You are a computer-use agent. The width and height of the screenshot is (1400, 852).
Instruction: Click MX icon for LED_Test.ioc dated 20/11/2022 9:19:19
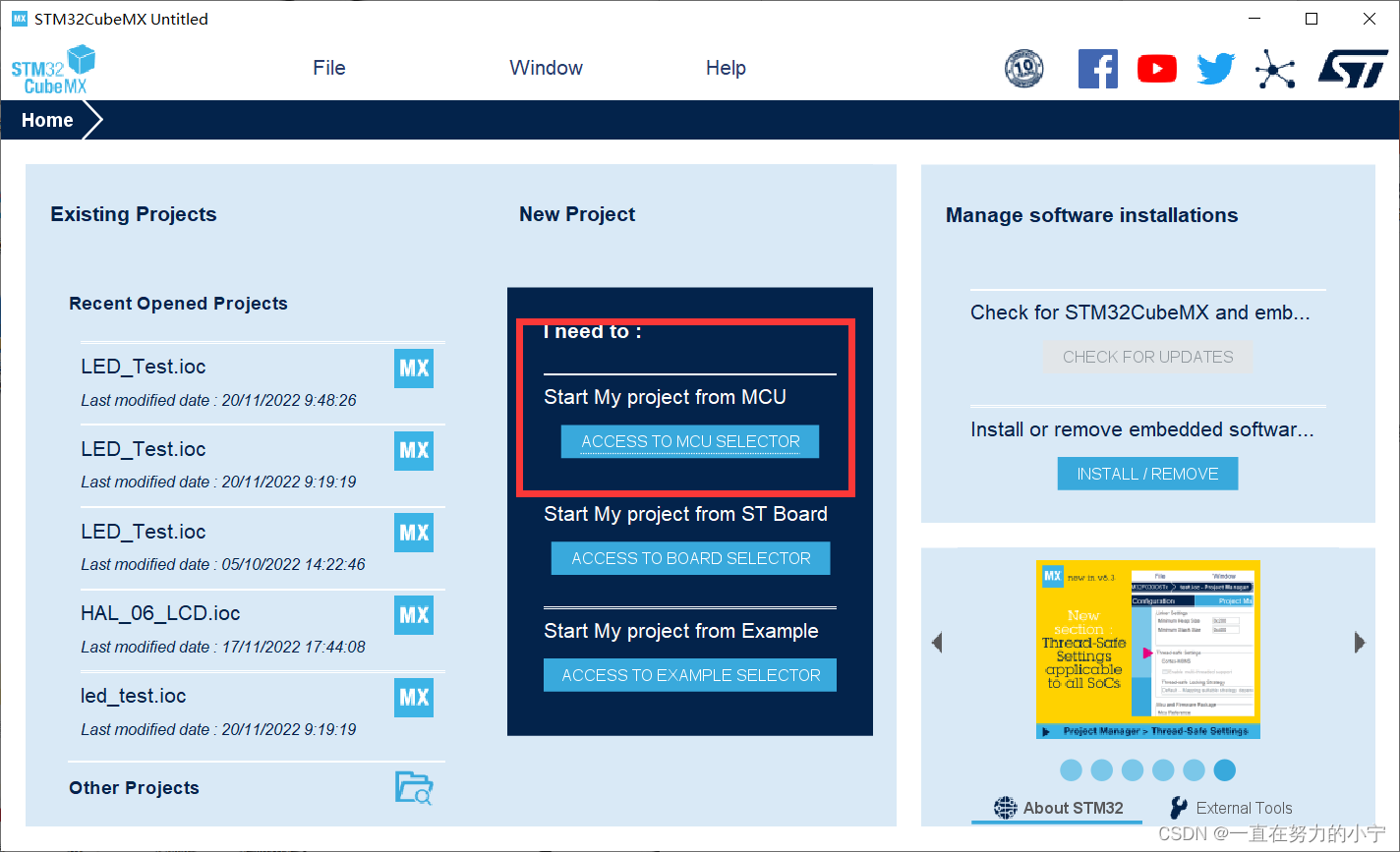click(414, 450)
